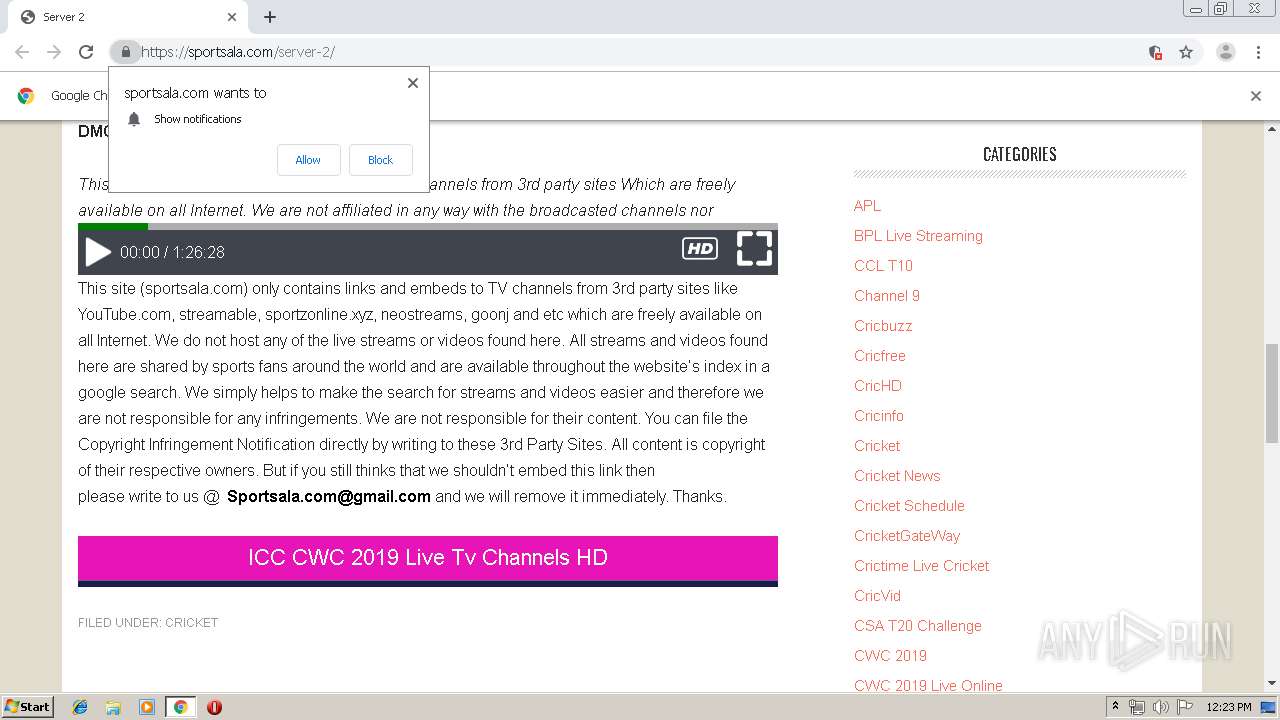The image size is (1280, 720).
Task: Click the address bar URL field
Action: pyautogui.click(x=640, y=52)
